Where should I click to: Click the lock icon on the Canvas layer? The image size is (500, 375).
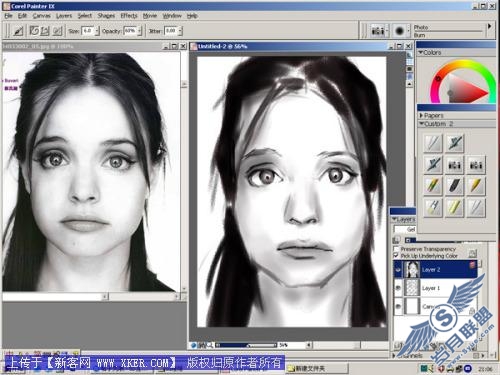tap(472, 311)
